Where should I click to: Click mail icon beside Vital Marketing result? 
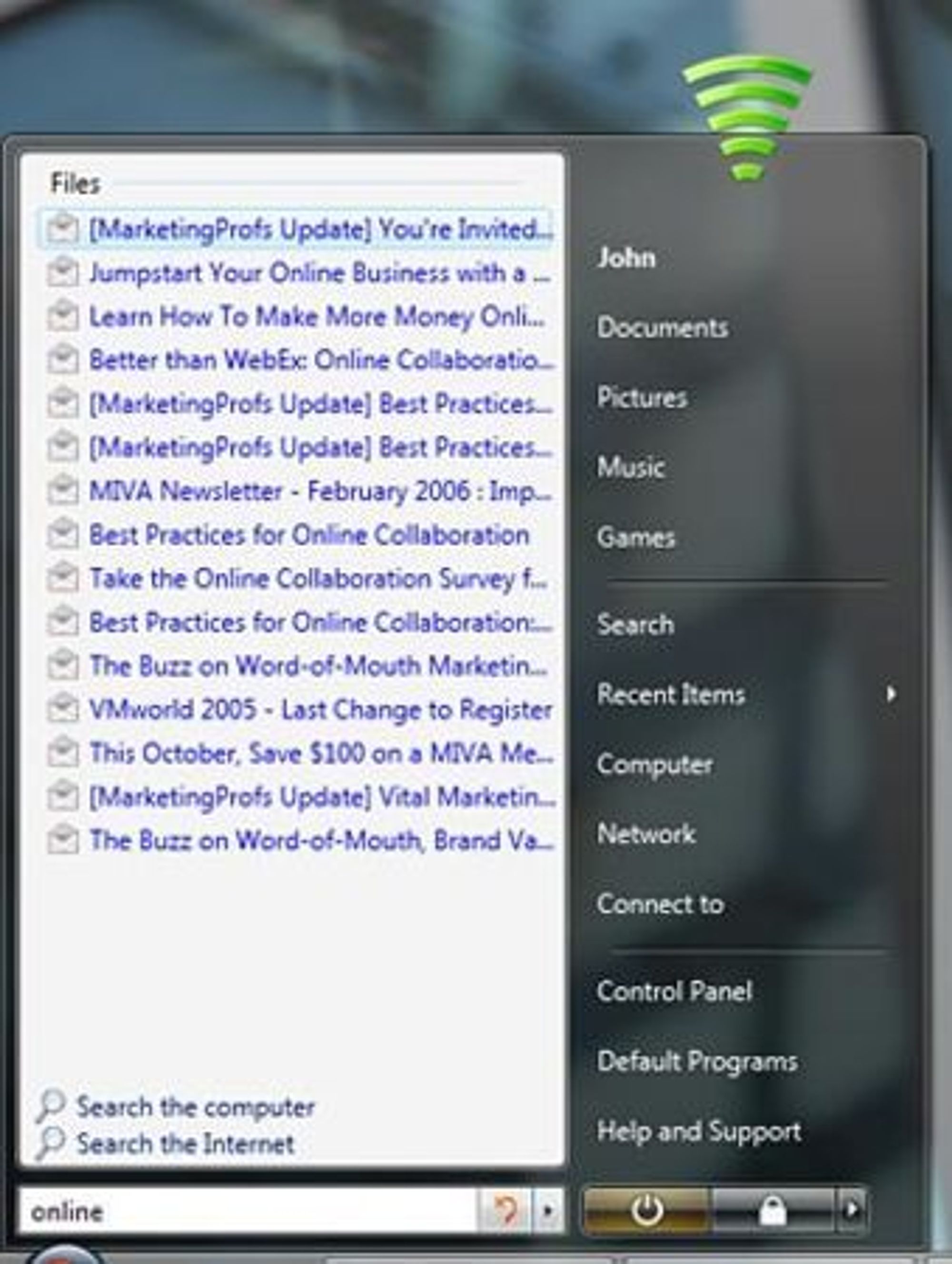point(62,796)
